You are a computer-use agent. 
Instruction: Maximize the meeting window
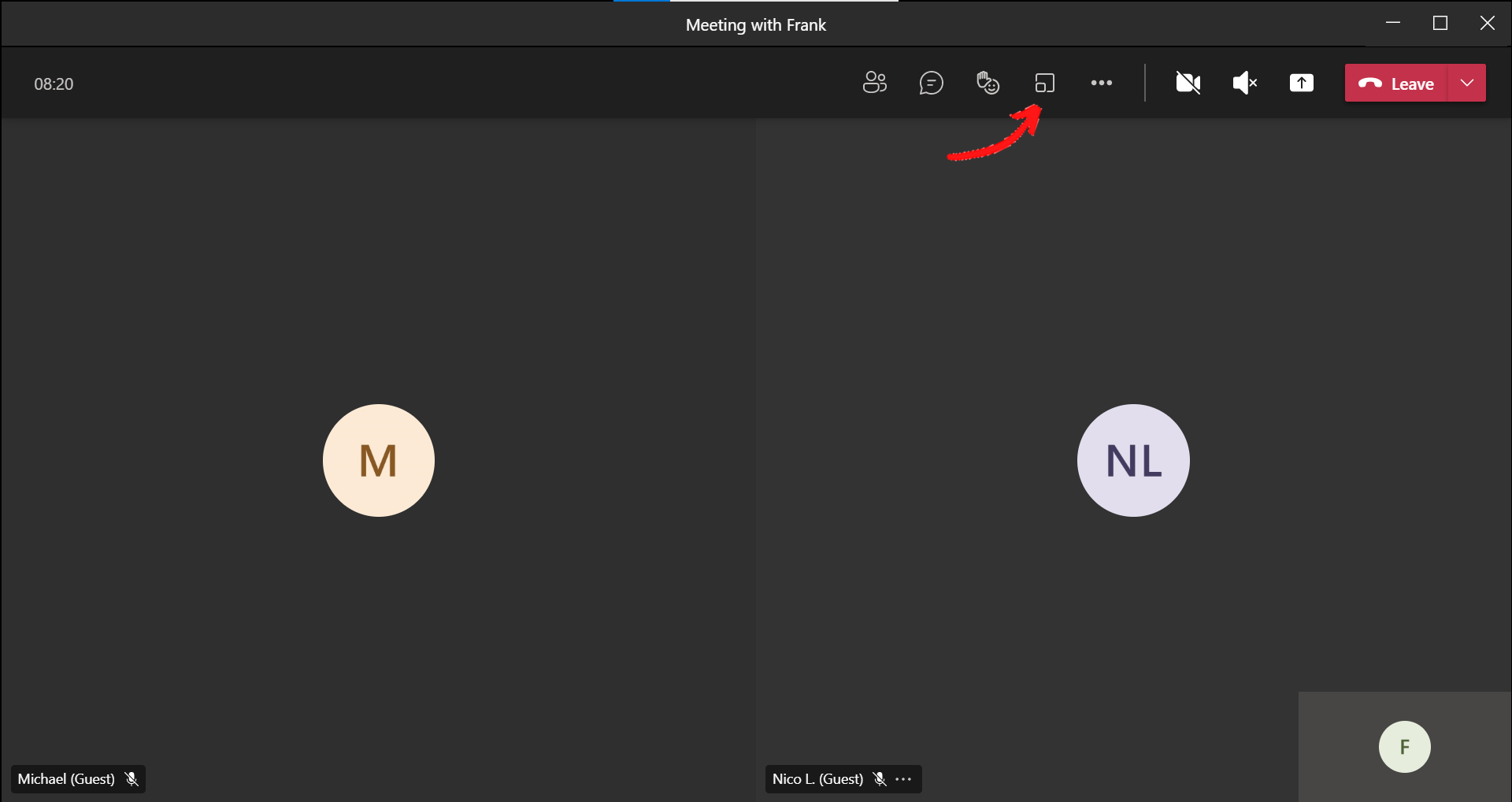click(x=1440, y=24)
